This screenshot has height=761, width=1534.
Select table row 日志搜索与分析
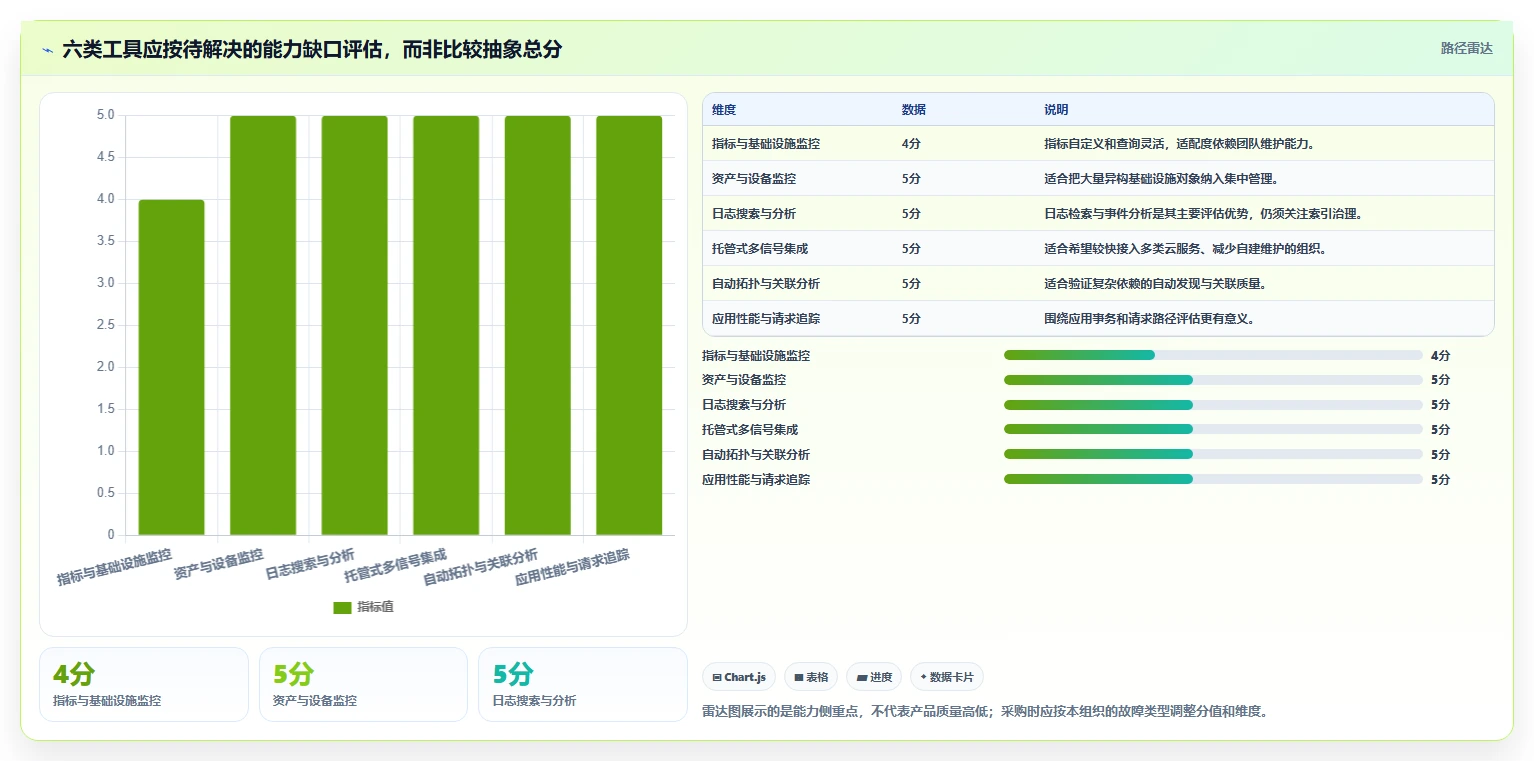tap(1098, 213)
